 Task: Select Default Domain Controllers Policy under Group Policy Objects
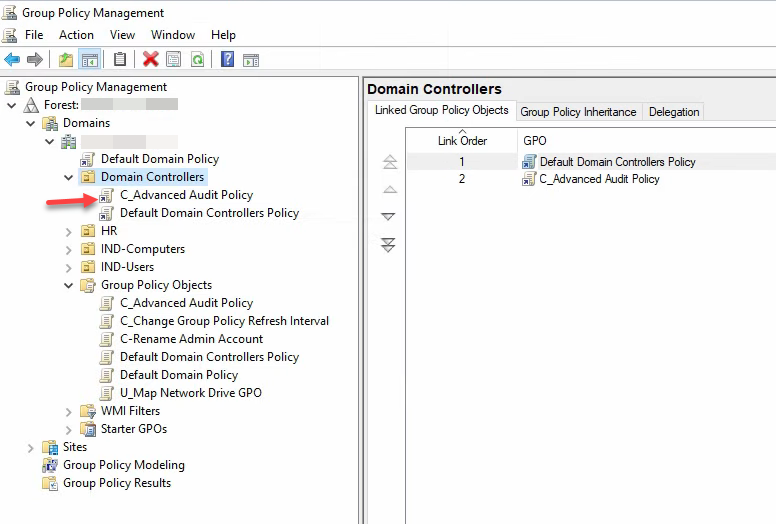209,357
